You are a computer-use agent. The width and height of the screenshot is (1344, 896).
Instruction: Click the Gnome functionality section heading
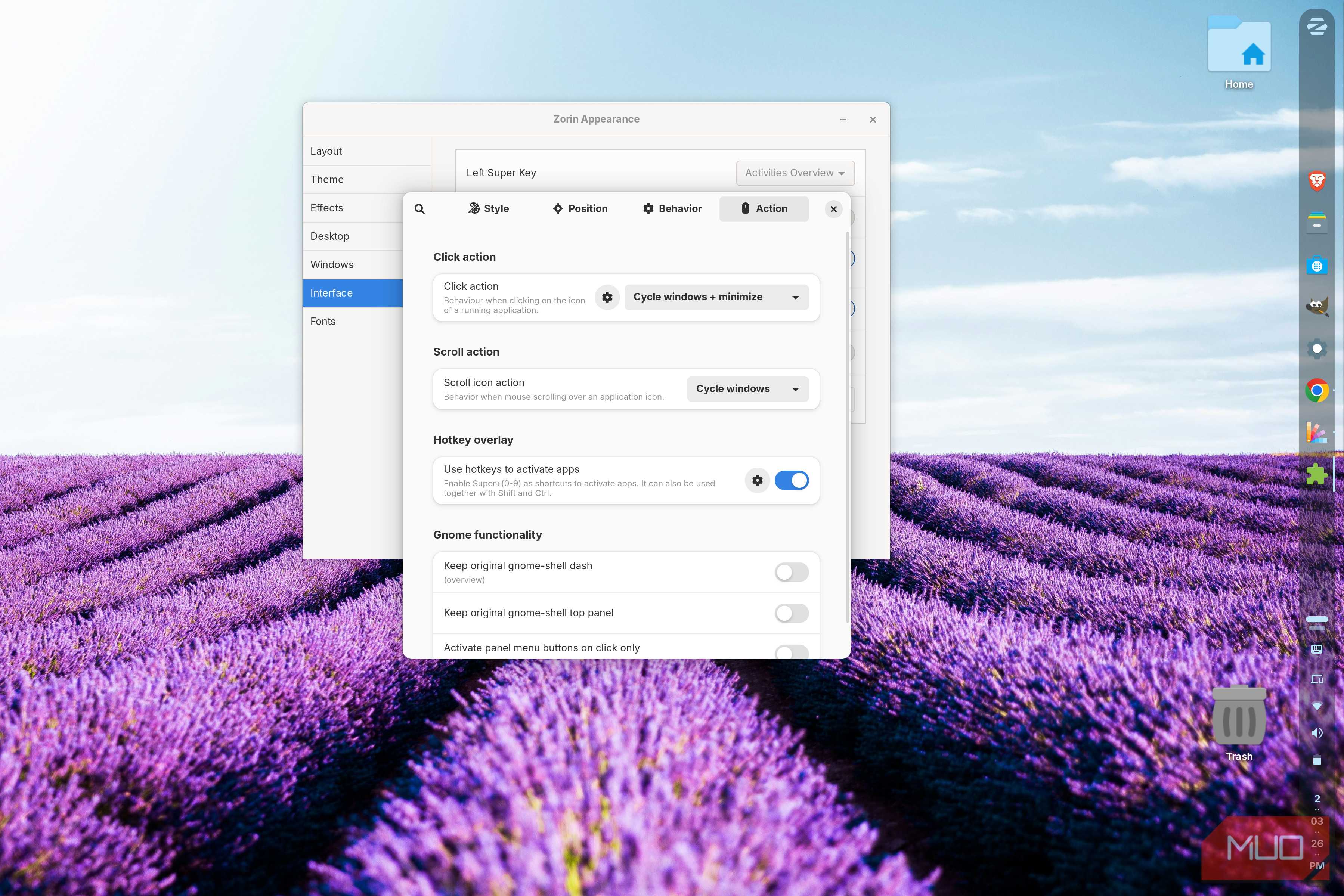(487, 535)
